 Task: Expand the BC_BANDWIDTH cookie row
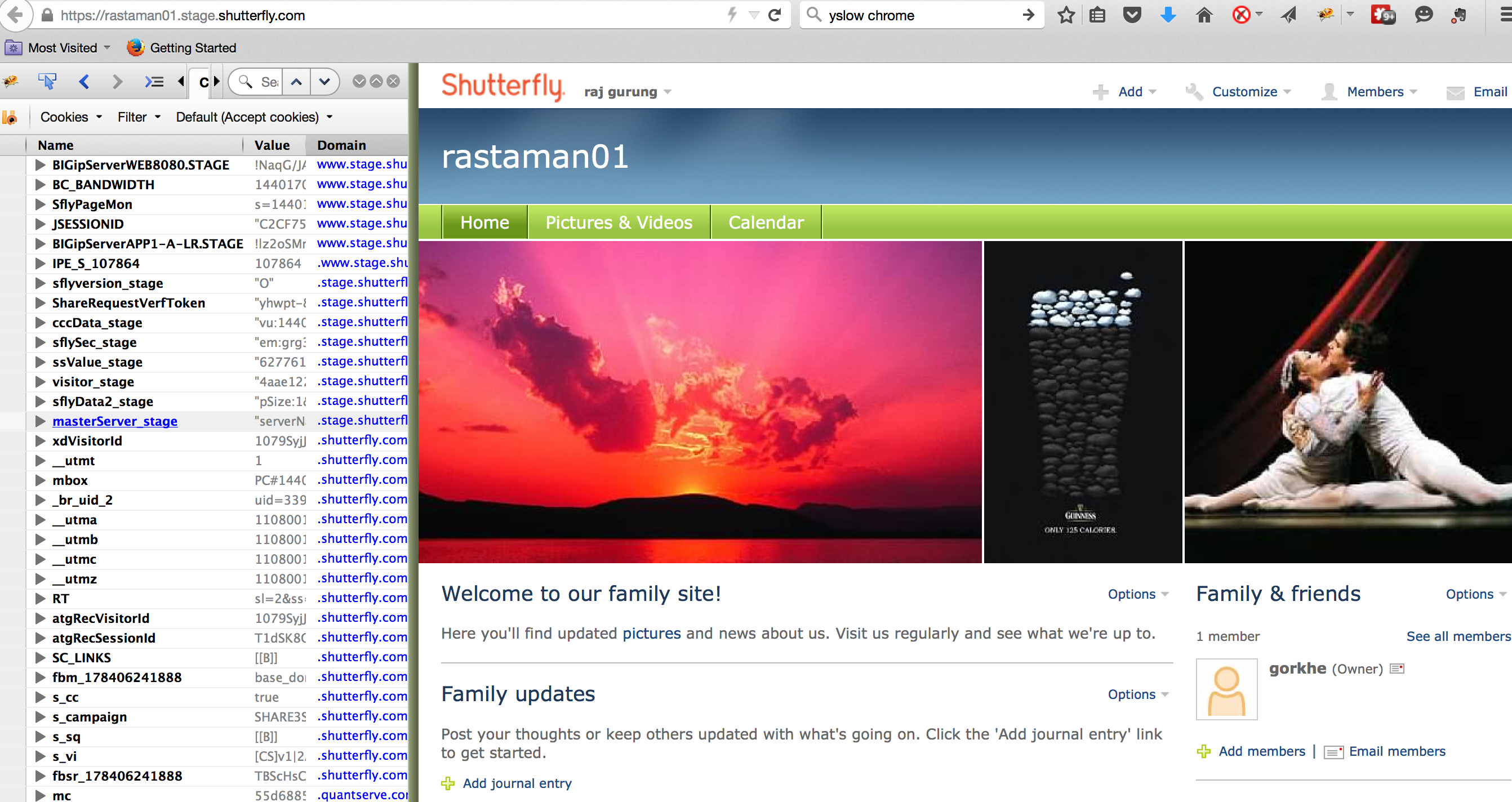[x=40, y=184]
